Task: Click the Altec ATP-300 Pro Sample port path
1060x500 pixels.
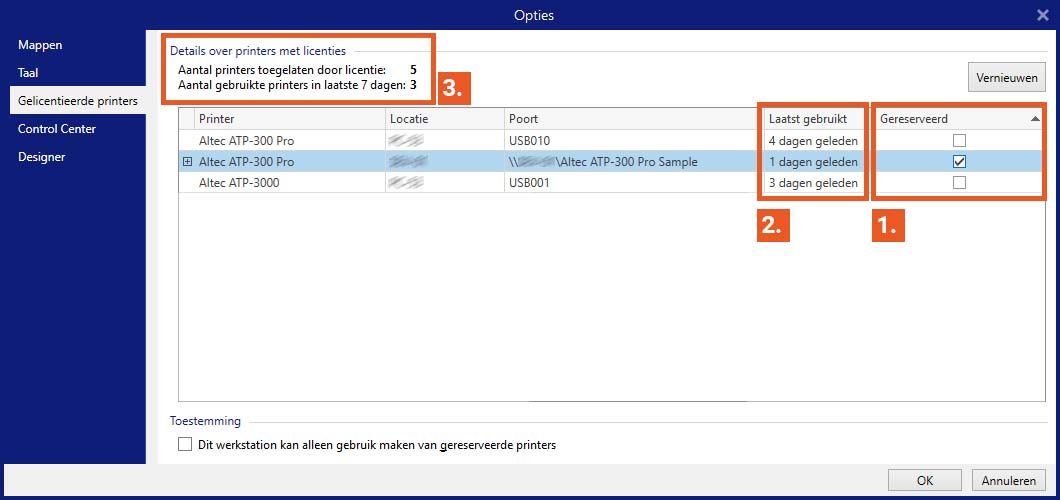Action: [x=603, y=162]
